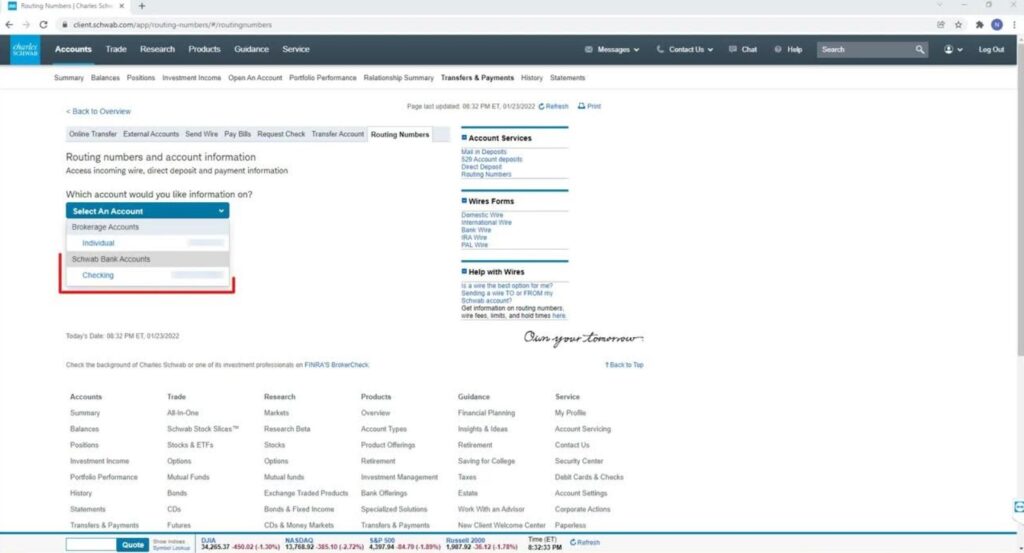This screenshot has height=553, width=1024.
Task: Open the Guidance main menu
Action: (251, 50)
